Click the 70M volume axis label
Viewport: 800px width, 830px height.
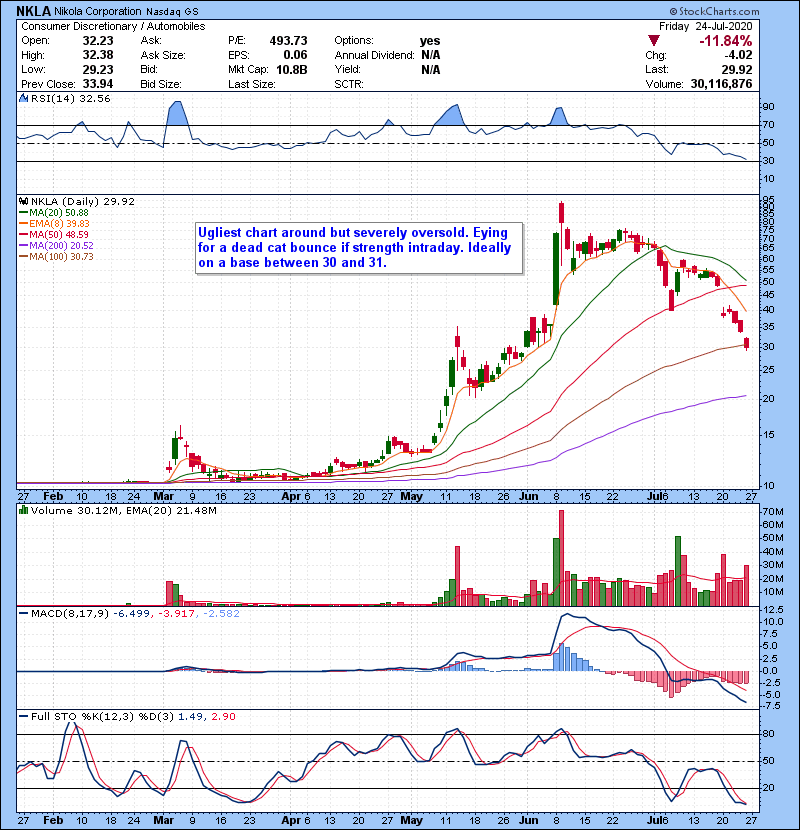pyautogui.click(x=772, y=511)
